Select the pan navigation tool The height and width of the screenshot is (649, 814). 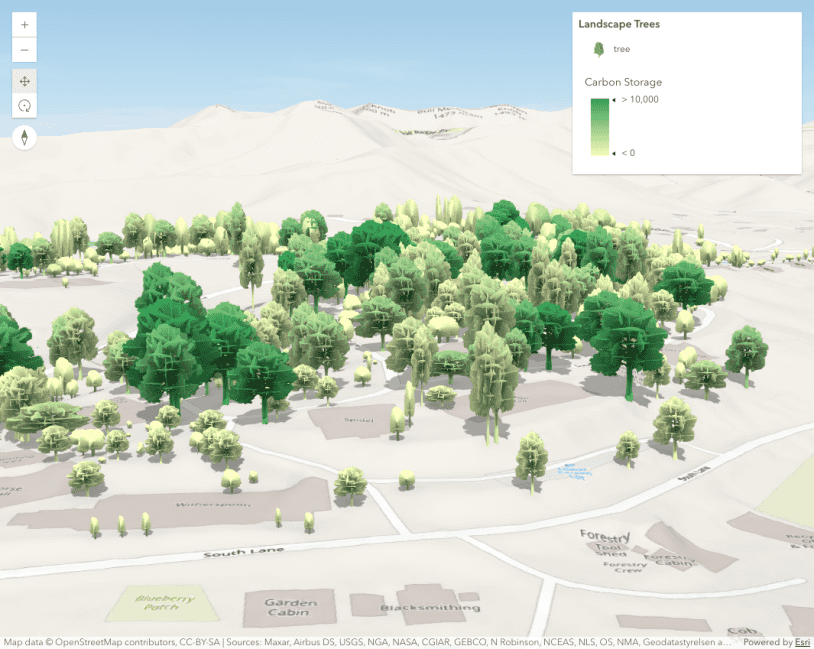pos(23,81)
